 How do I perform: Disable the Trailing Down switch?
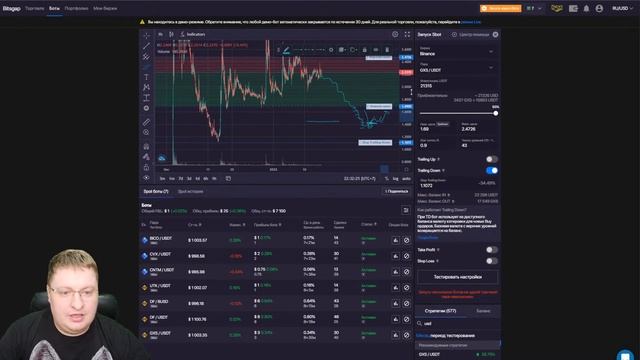pyautogui.click(x=492, y=170)
